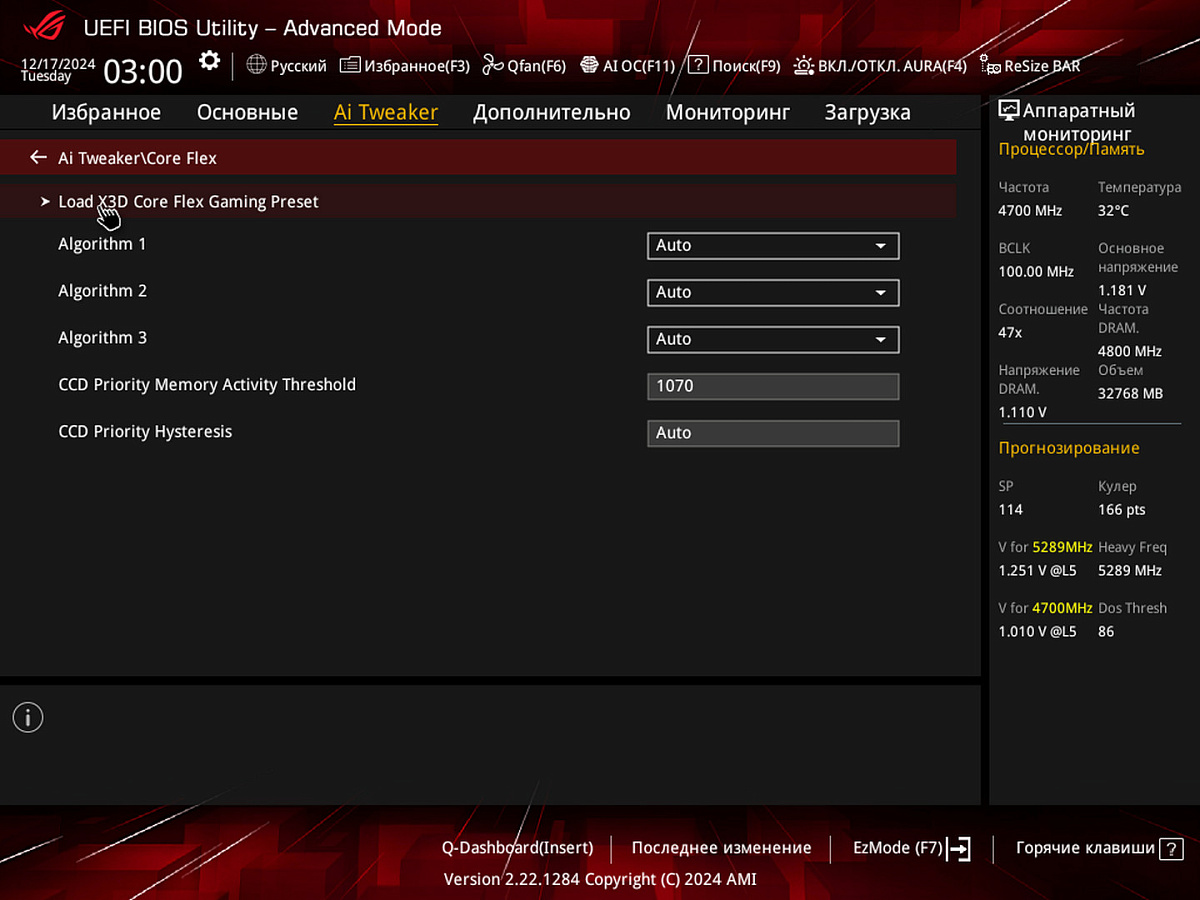Click the EzMode exit arrow icon

pos(959,849)
